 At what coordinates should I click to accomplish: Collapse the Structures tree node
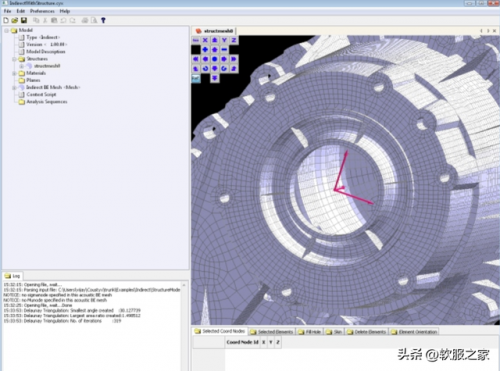click(14, 59)
